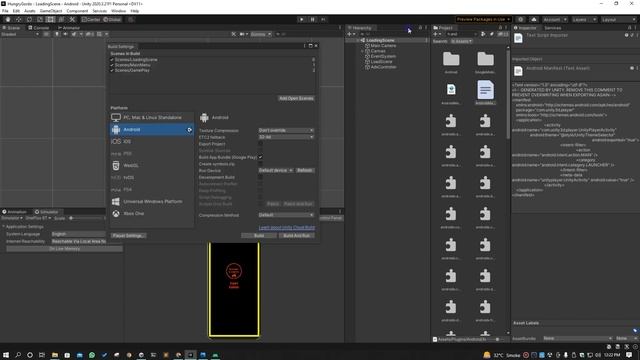Select the Rotate tool in toolbar

(29, 19)
